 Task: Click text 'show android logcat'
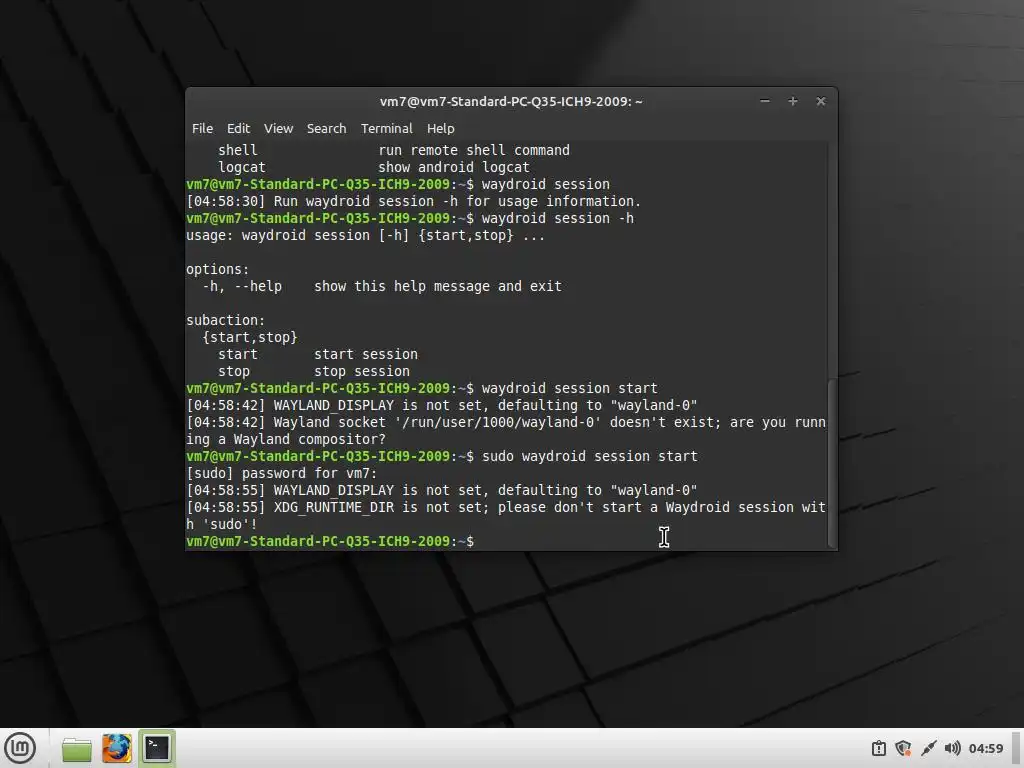pos(454,167)
